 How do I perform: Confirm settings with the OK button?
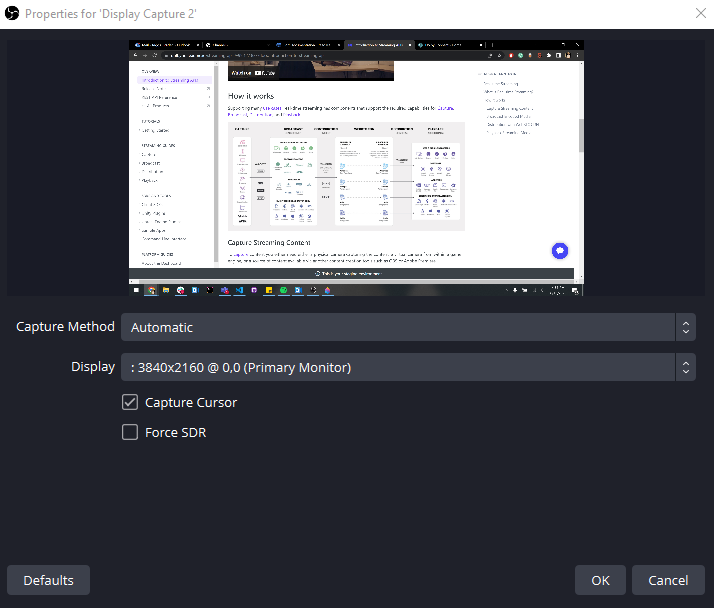(600, 580)
